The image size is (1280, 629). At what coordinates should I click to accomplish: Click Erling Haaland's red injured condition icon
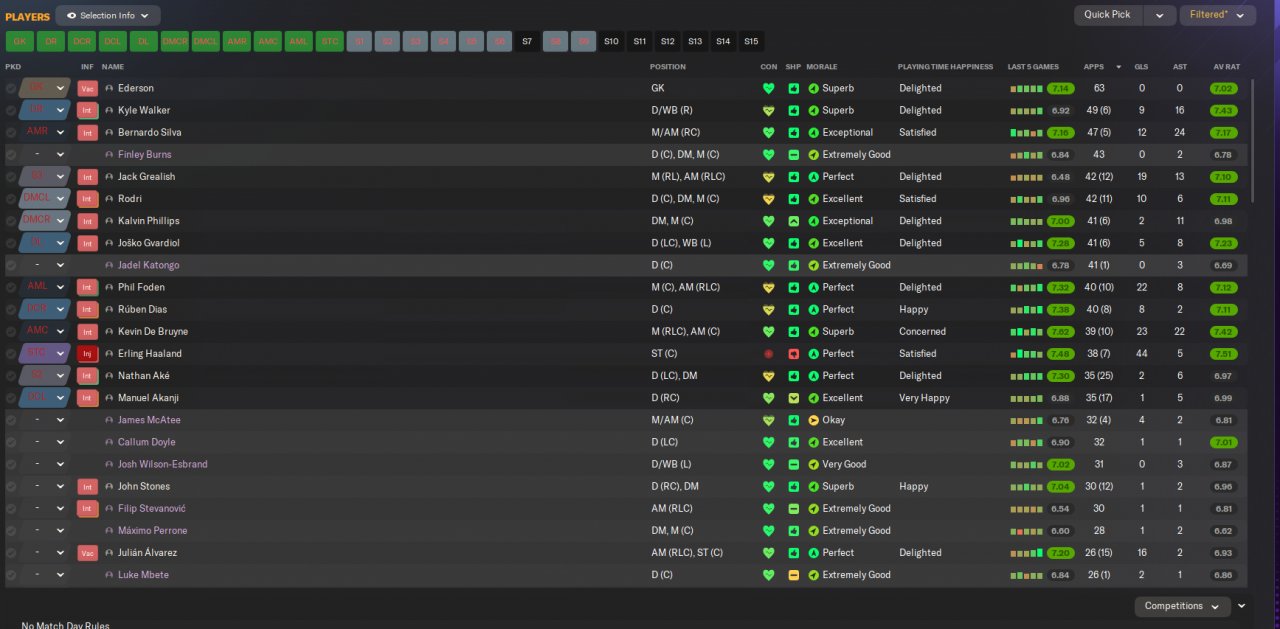pos(768,354)
